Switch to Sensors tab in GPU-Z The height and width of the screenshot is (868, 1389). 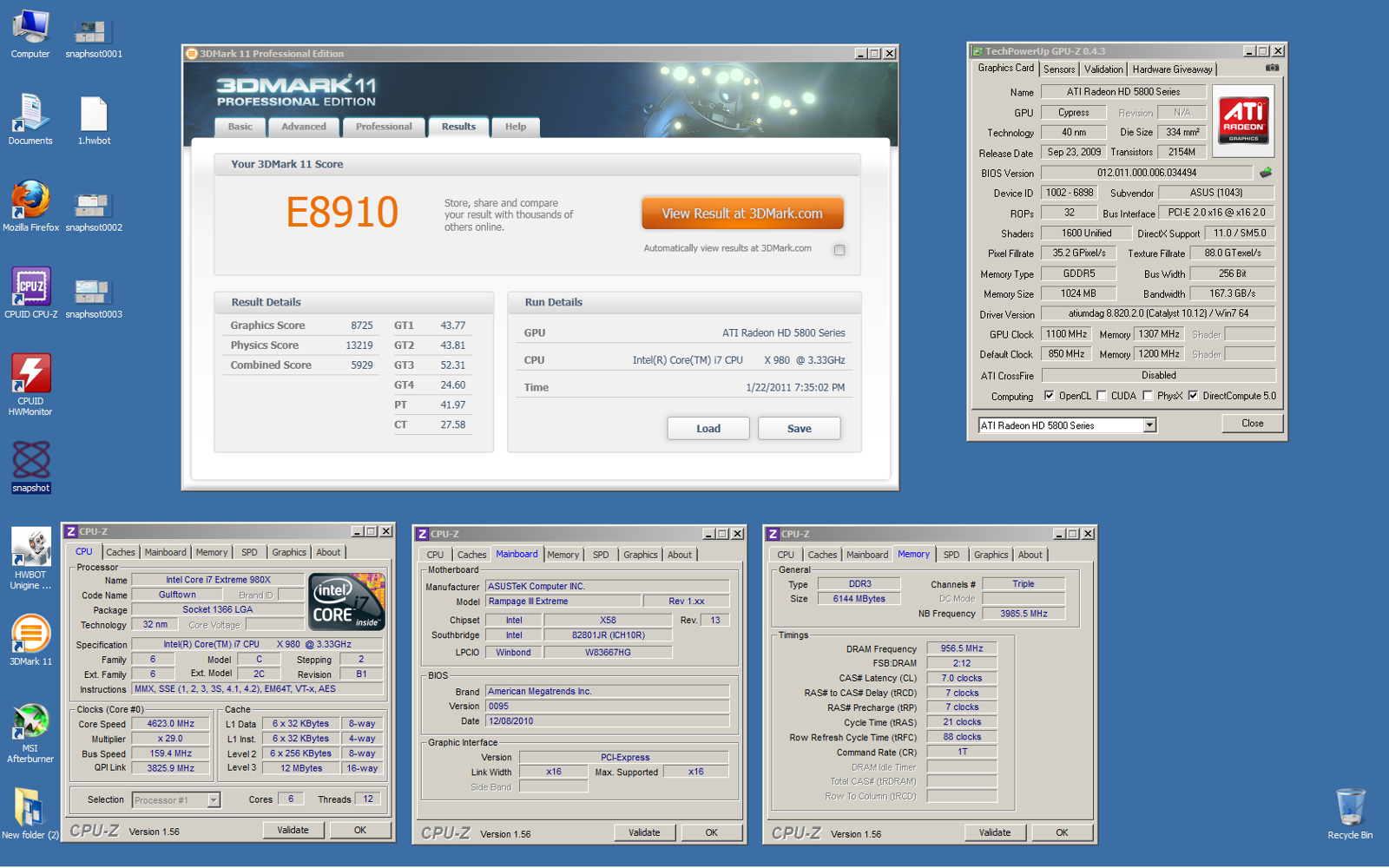click(1059, 69)
